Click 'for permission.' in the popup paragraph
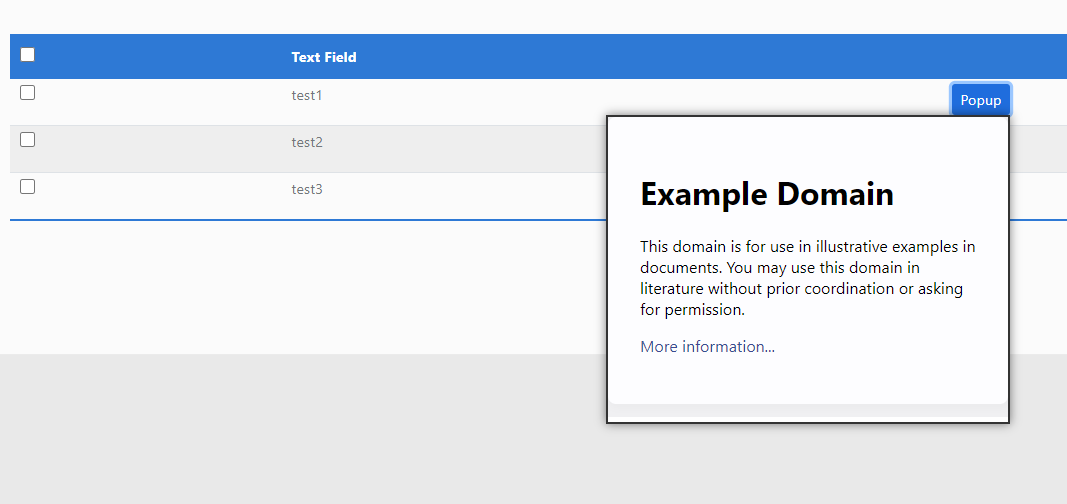 (692, 310)
